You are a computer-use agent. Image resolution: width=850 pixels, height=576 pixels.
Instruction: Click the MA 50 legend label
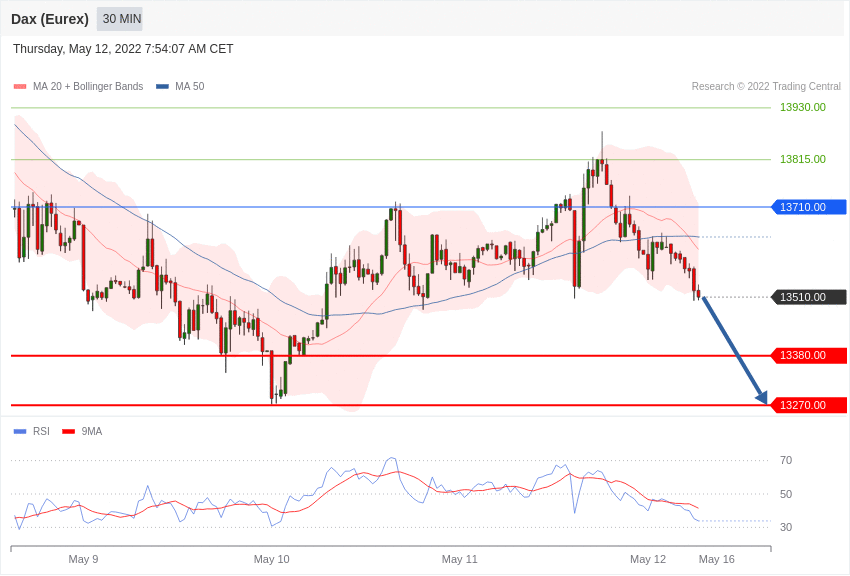click(x=190, y=87)
